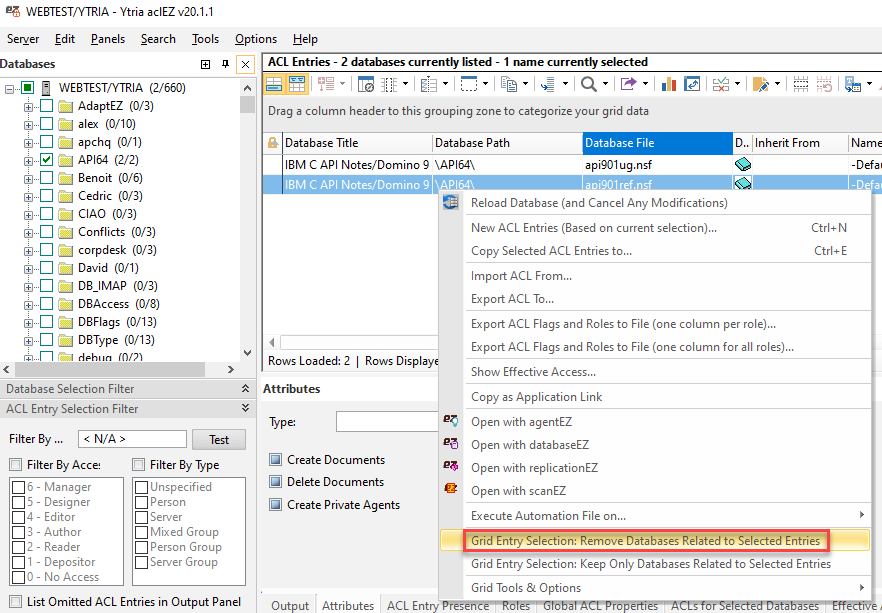Click the purple export arrow icon
The height and width of the screenshot is (613, 882).
click(x=628, y=85)
